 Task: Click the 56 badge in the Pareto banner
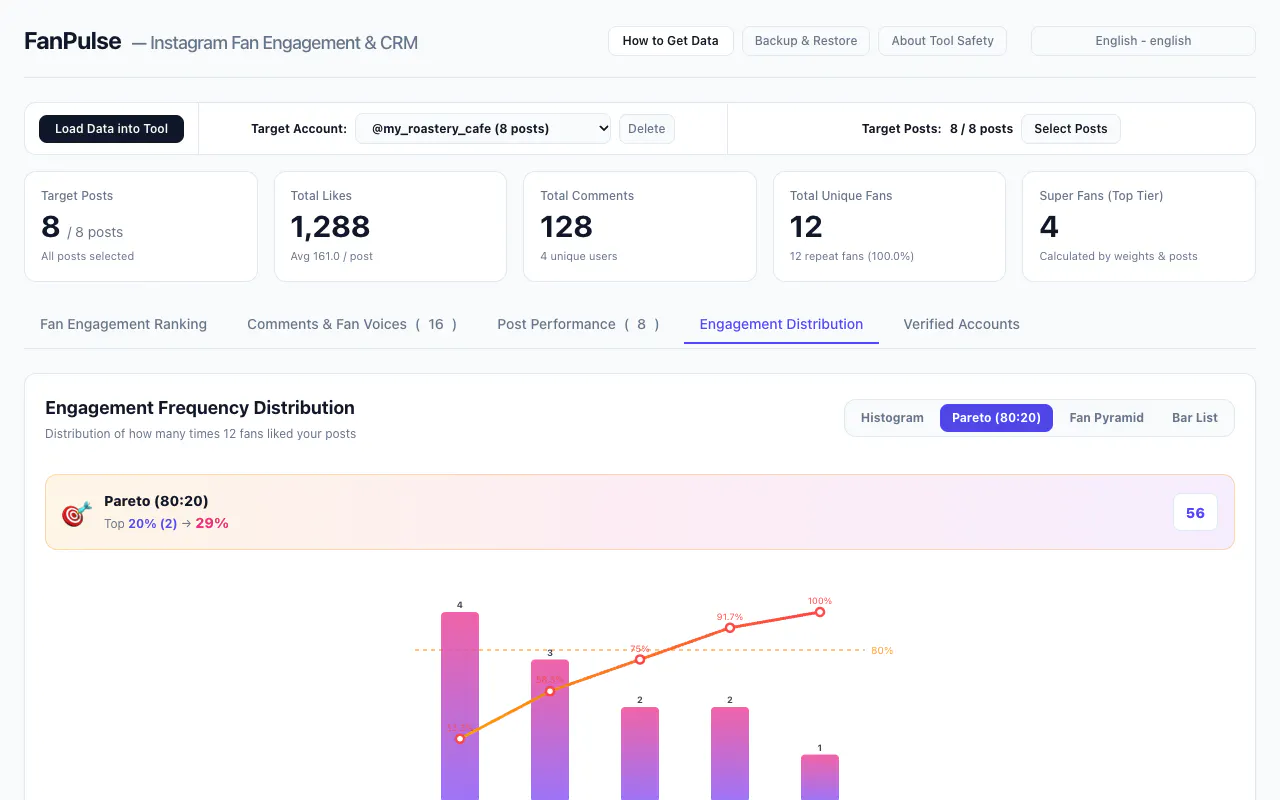tap(1195, 513)
